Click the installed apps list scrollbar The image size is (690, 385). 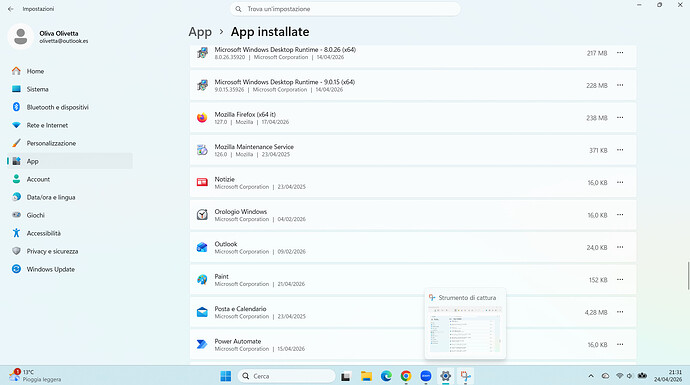click(x=688, y=276)
